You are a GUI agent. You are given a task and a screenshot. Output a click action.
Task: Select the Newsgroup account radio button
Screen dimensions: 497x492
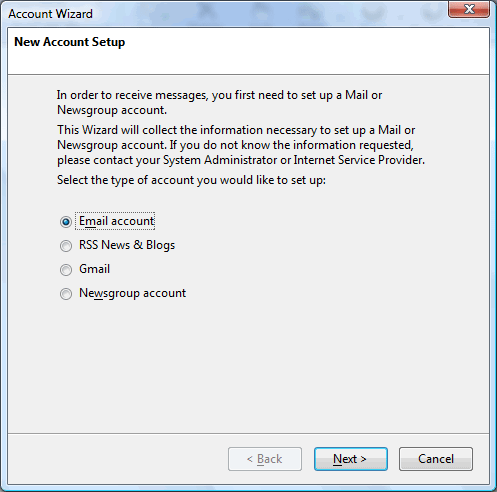[x=66, y=294]
